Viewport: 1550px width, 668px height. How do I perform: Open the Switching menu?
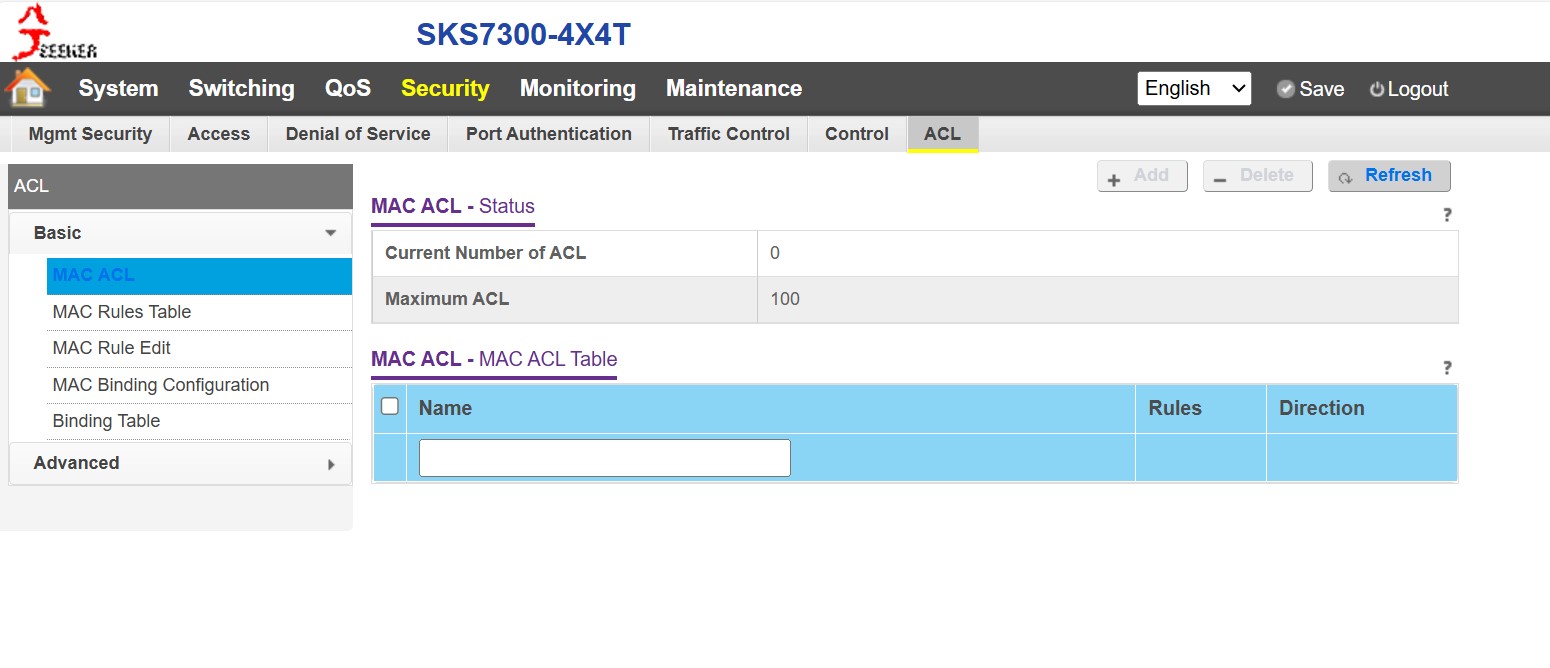point(241,88)
